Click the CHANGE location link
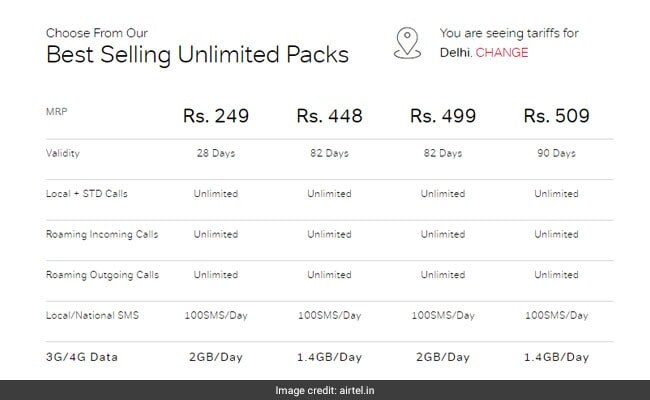 pyautogui.click(x=503, y=51)
